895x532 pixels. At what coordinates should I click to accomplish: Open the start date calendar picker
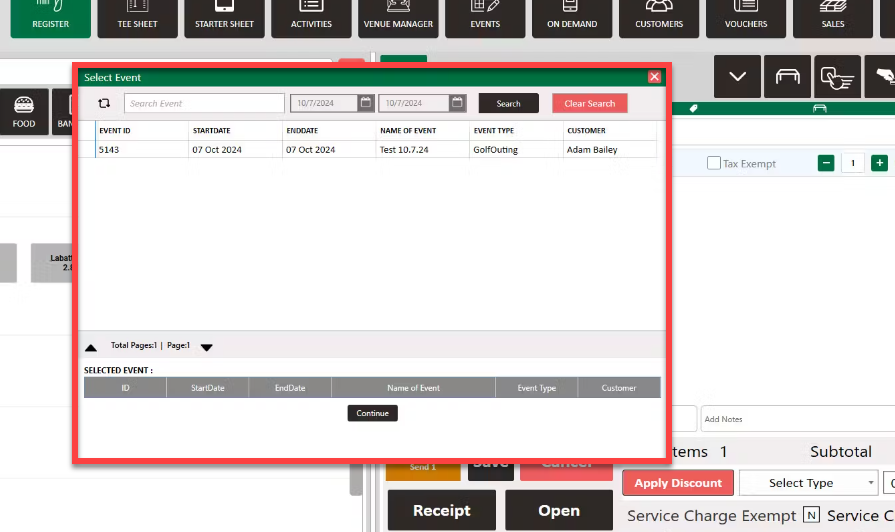coord(366,103)
